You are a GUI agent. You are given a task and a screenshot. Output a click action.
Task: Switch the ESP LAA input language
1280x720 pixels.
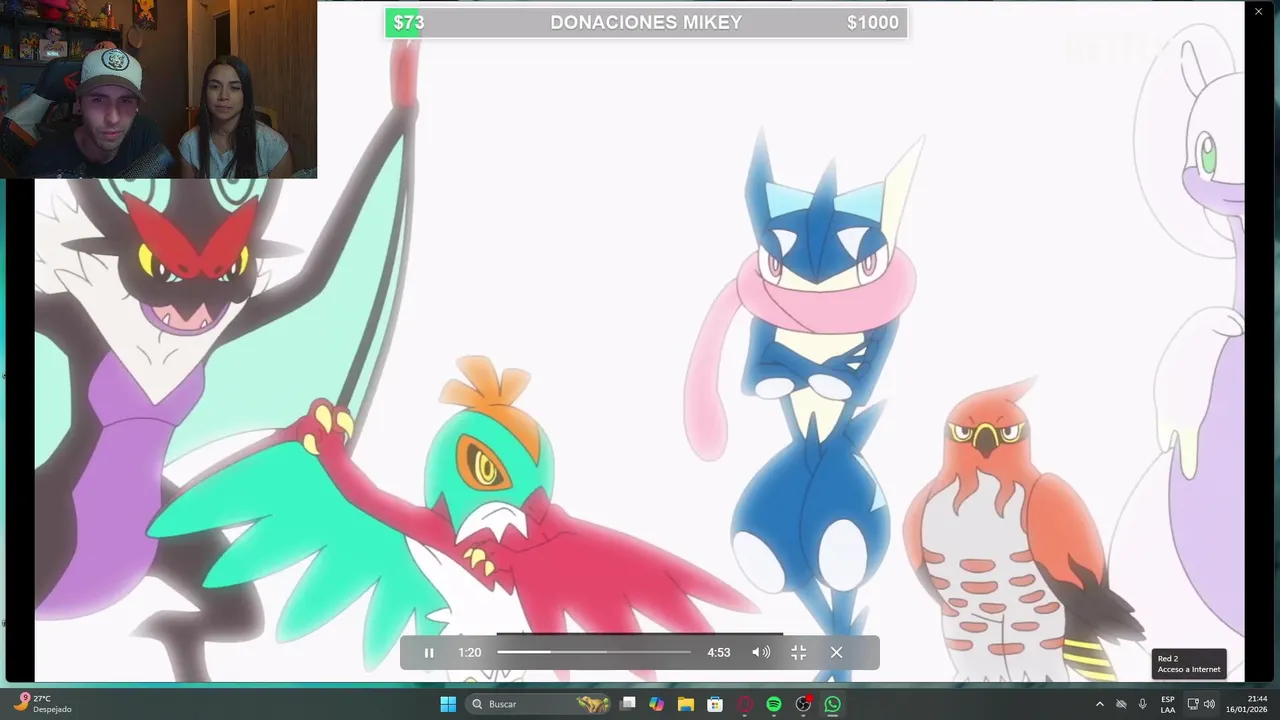(1168, 704)
